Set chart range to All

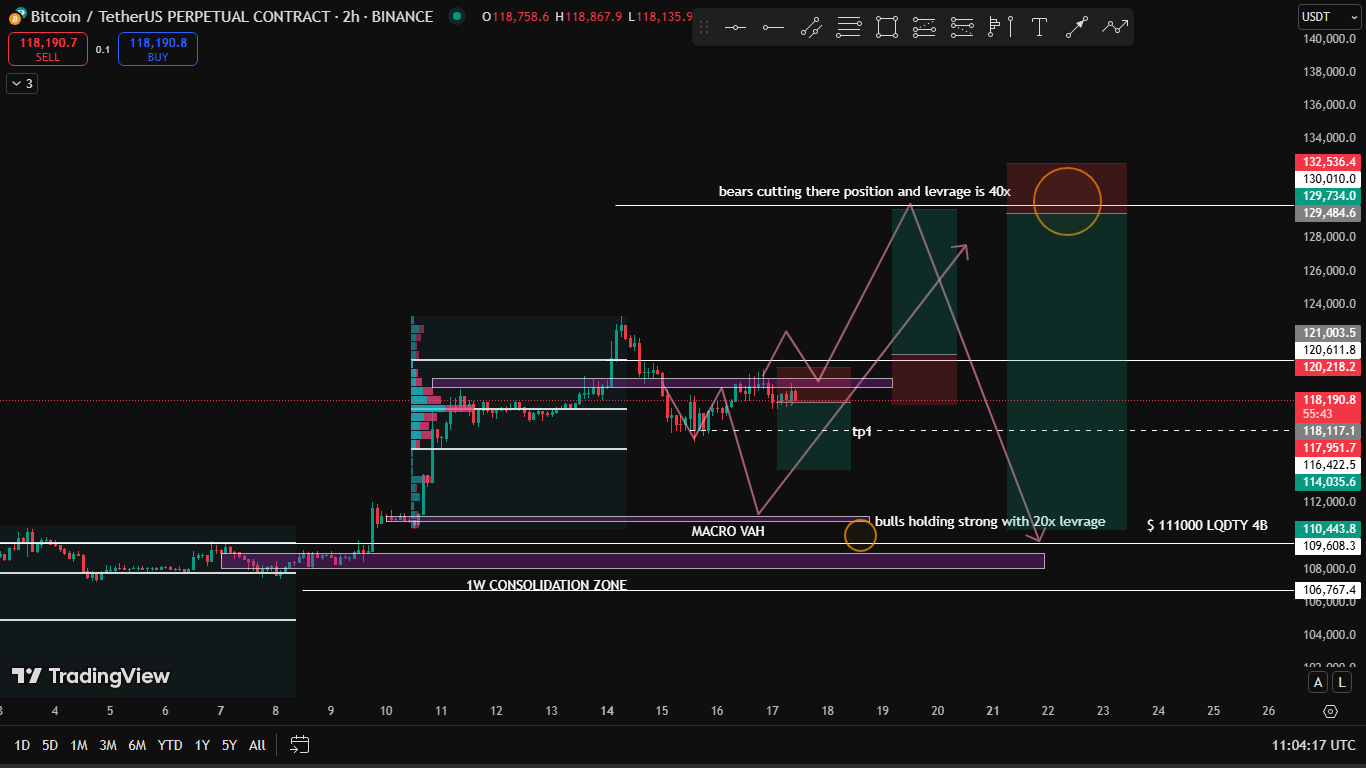click(257, 745)
